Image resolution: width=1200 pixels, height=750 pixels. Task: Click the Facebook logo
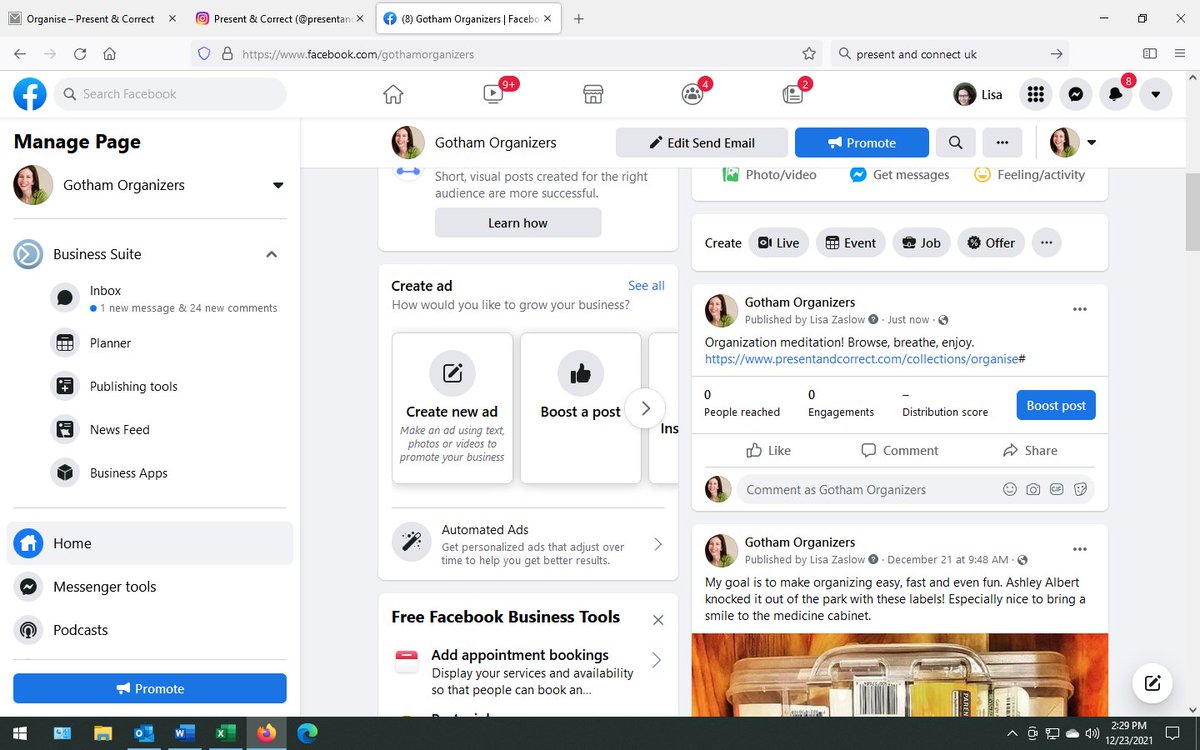[30, 94]
